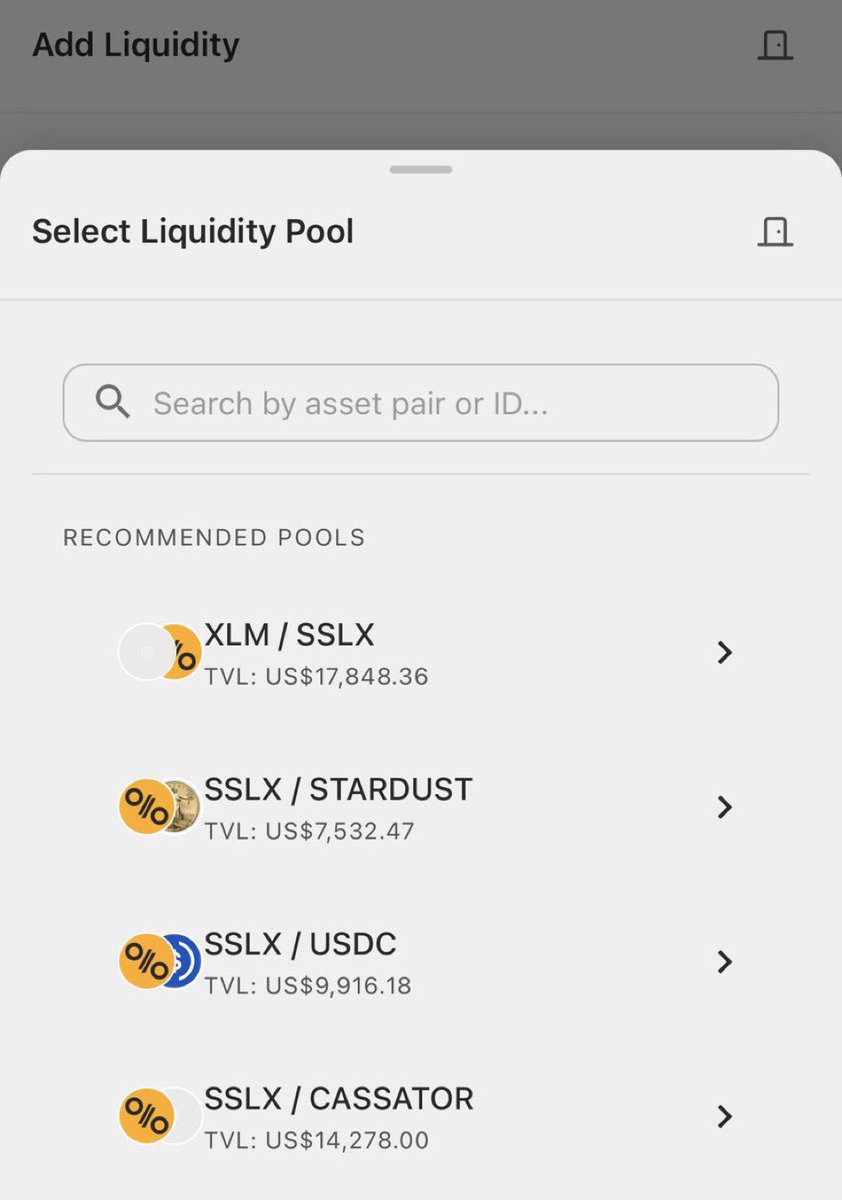Open SSLX / CASSATOR pool chevron
This screenshot has width=842, height=1200.
(725, 1116)
